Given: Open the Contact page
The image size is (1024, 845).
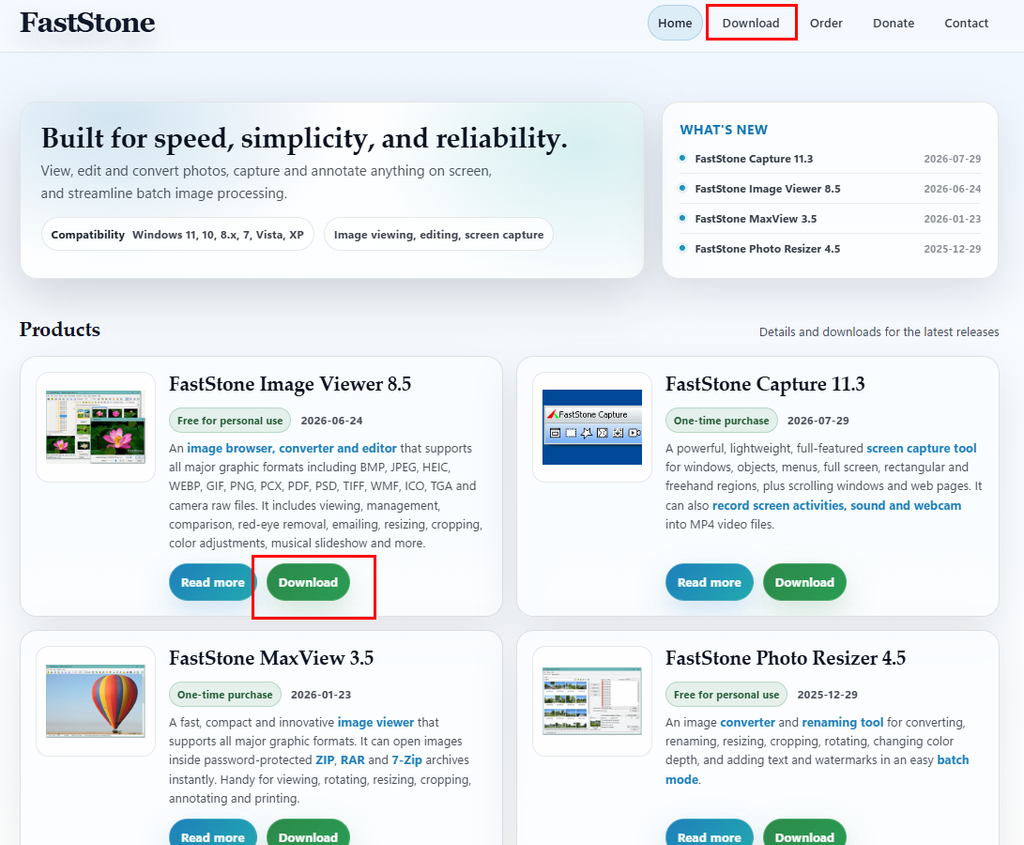Looking at the screenshot, I should point(966,23).
